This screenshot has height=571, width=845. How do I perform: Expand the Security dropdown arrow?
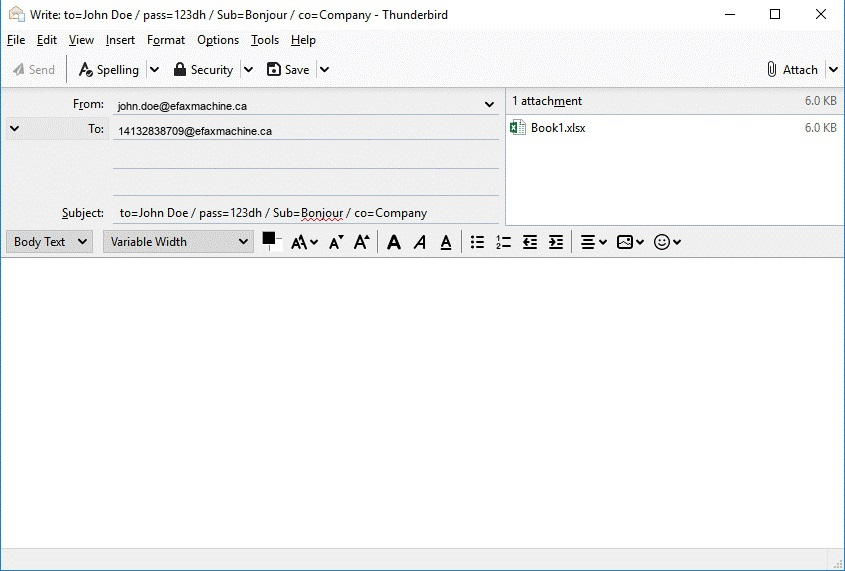pyautogui.click(x=248, y=69)
